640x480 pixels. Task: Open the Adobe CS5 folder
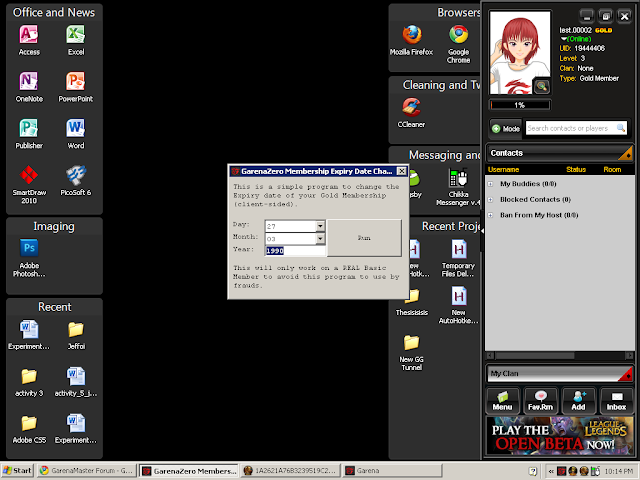29,429
